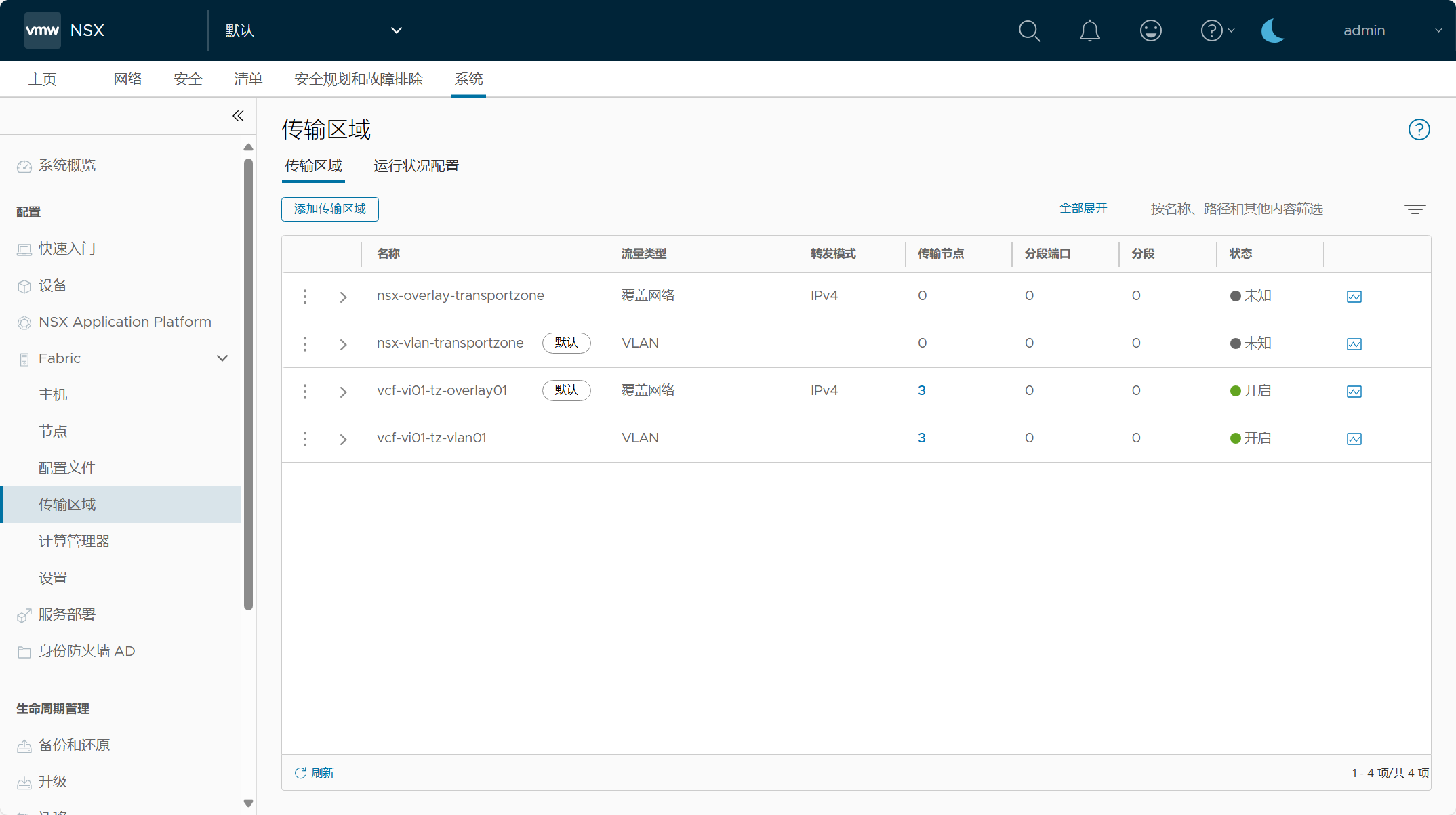The width and height of the screenshot is (1456, 815).
Task: Open the global search magnifier icon
Action: (1029, 30)
